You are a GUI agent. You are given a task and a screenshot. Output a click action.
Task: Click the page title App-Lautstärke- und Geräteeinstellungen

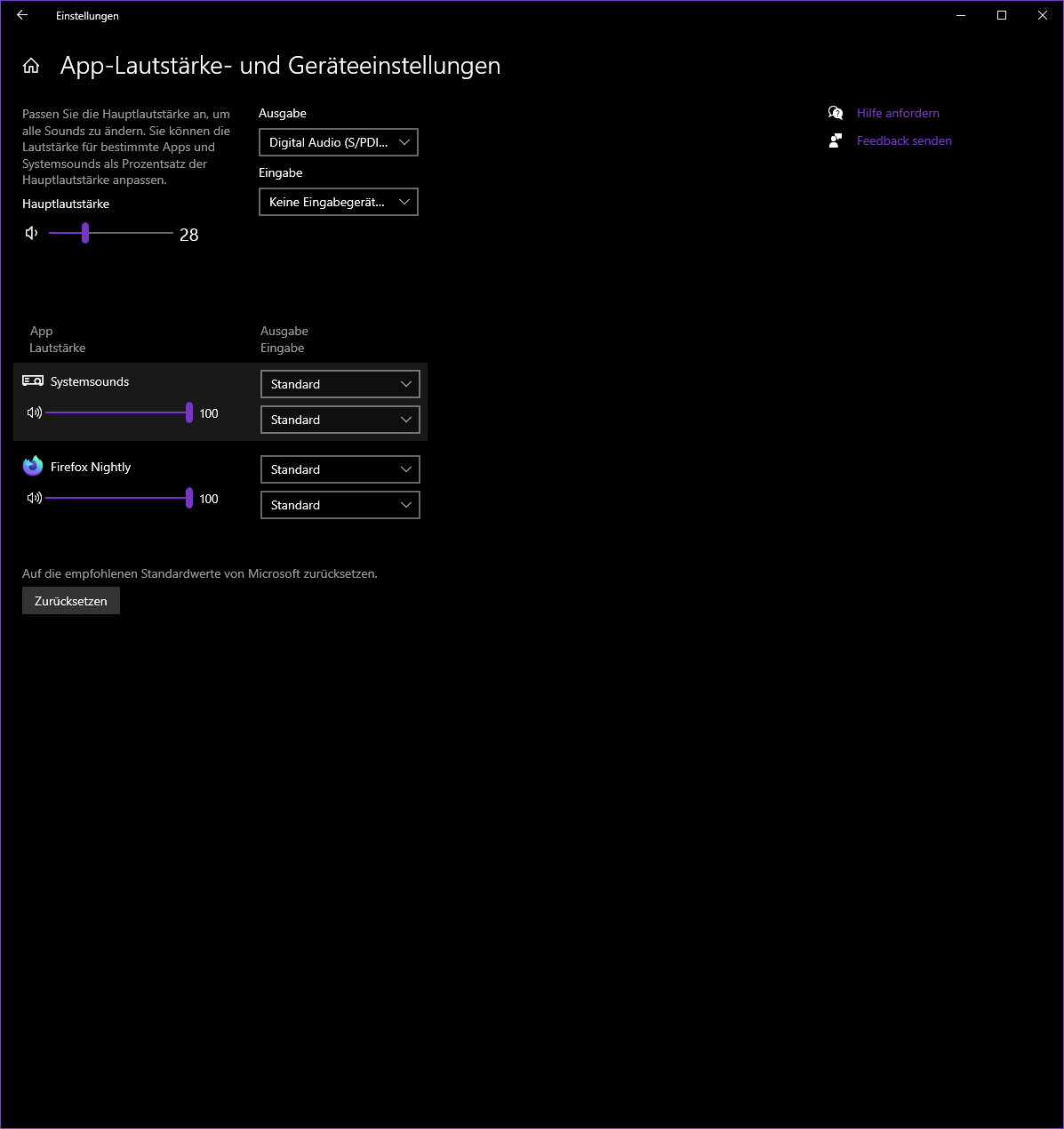[x=280, y=66]
